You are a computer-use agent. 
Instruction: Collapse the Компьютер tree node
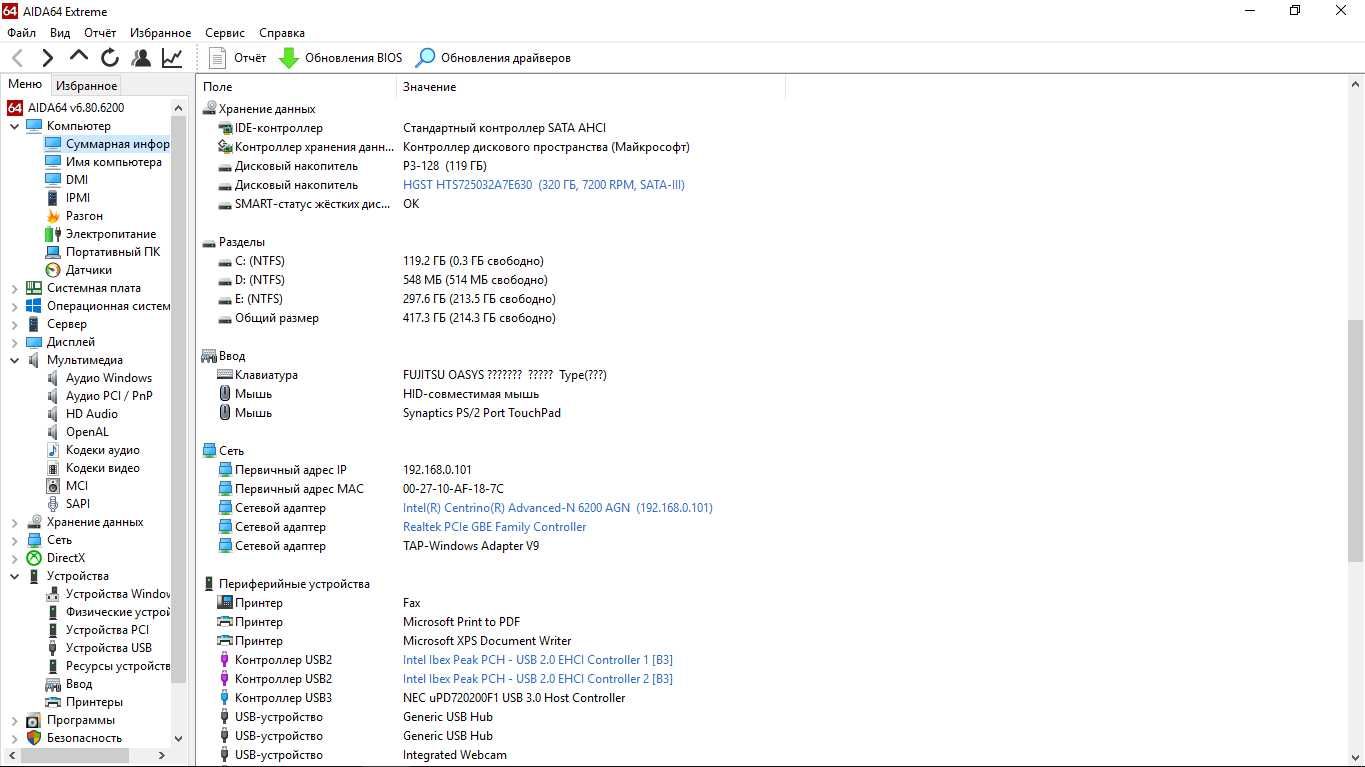click(x=15, y=126)
